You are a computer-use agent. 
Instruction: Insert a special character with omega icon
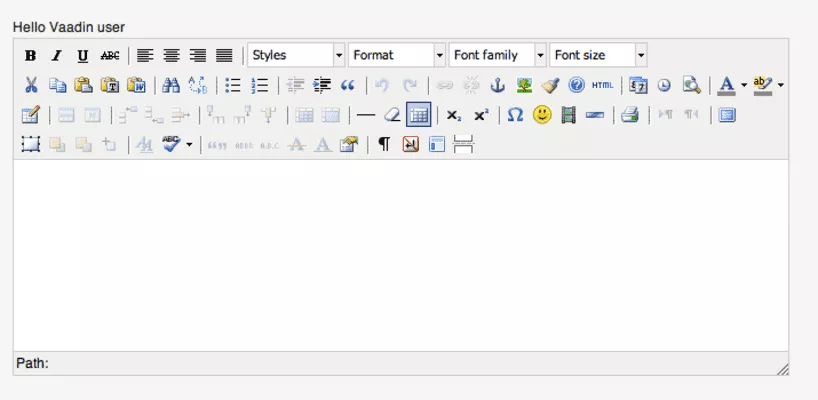[515, 115]
